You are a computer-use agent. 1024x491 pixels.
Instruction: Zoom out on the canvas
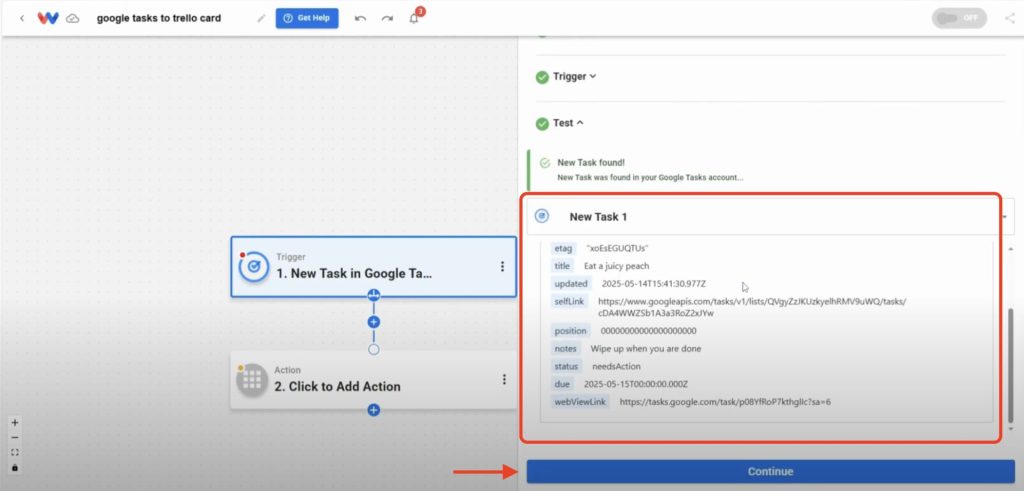[x=15, y=437]
